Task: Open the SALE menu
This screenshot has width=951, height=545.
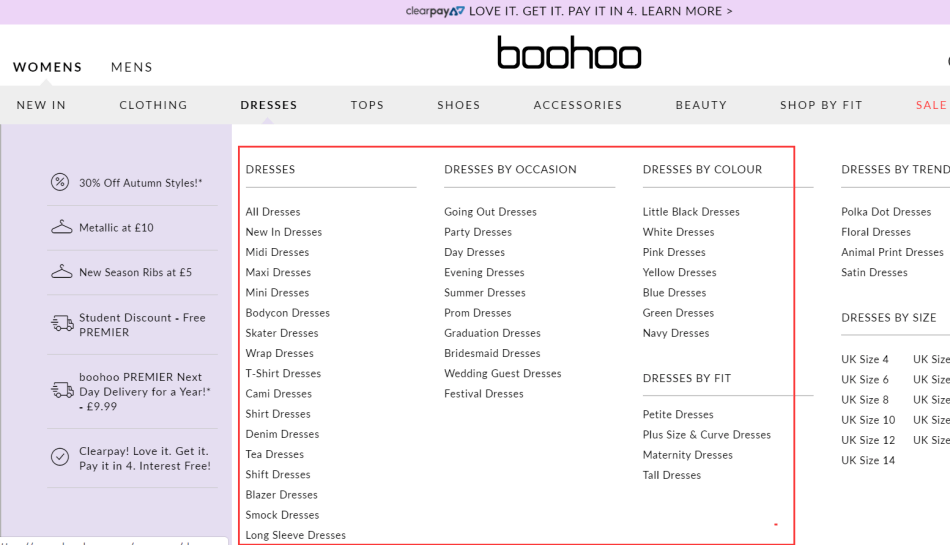Action: point(931,105)
